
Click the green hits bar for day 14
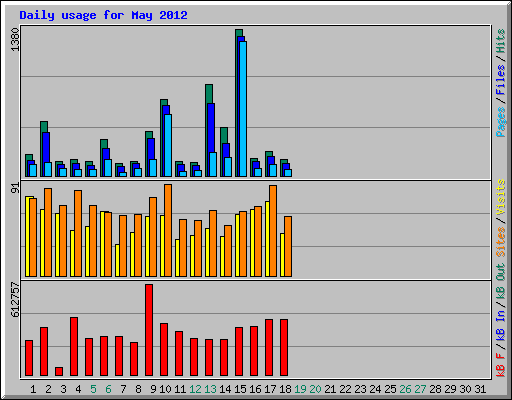222,152
